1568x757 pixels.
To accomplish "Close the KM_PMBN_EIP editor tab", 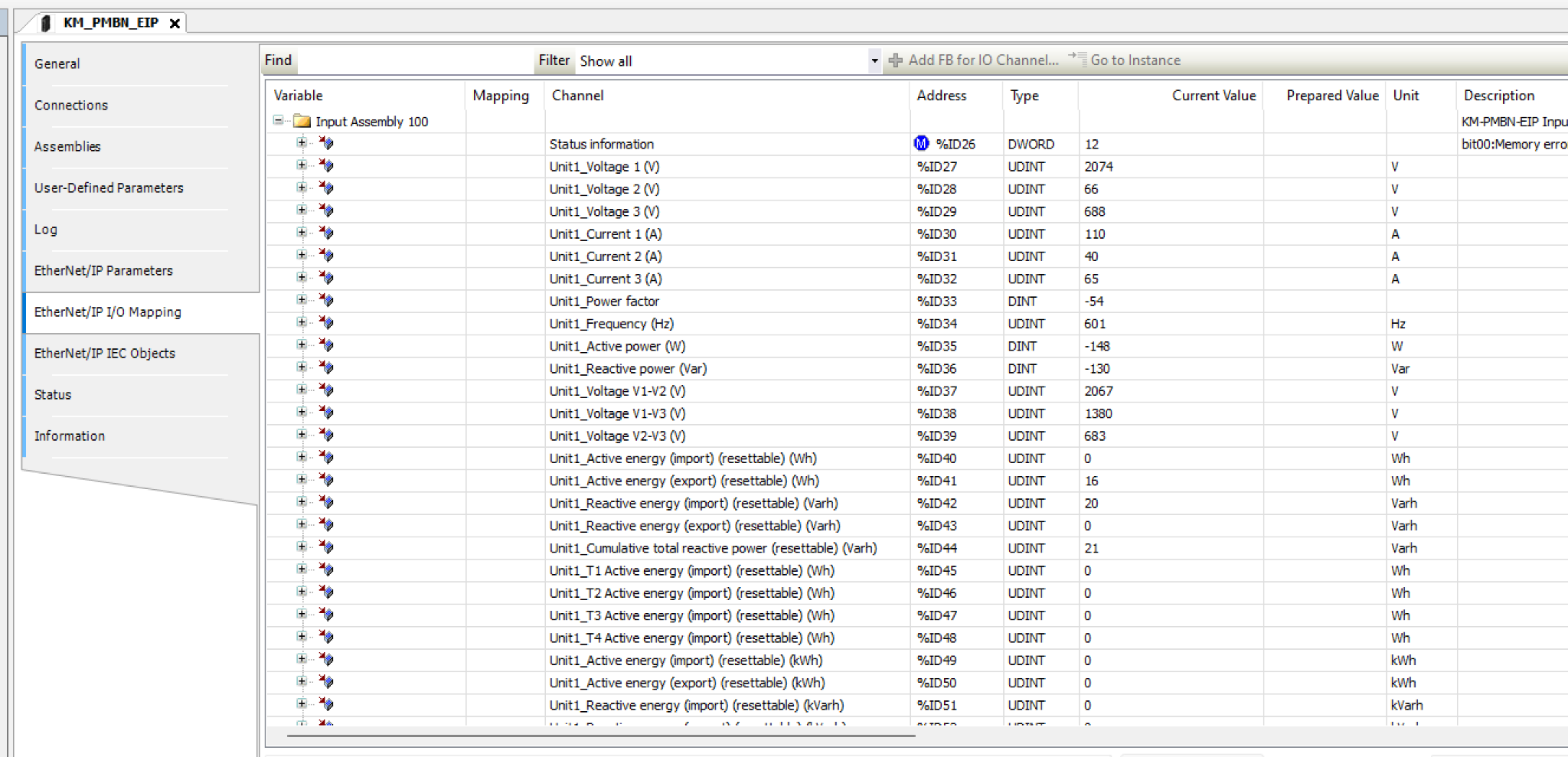I will point(175,24).
